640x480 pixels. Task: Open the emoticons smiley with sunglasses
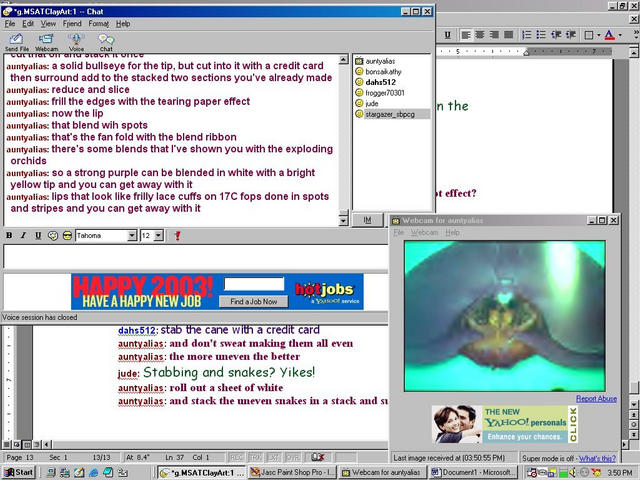67,236
